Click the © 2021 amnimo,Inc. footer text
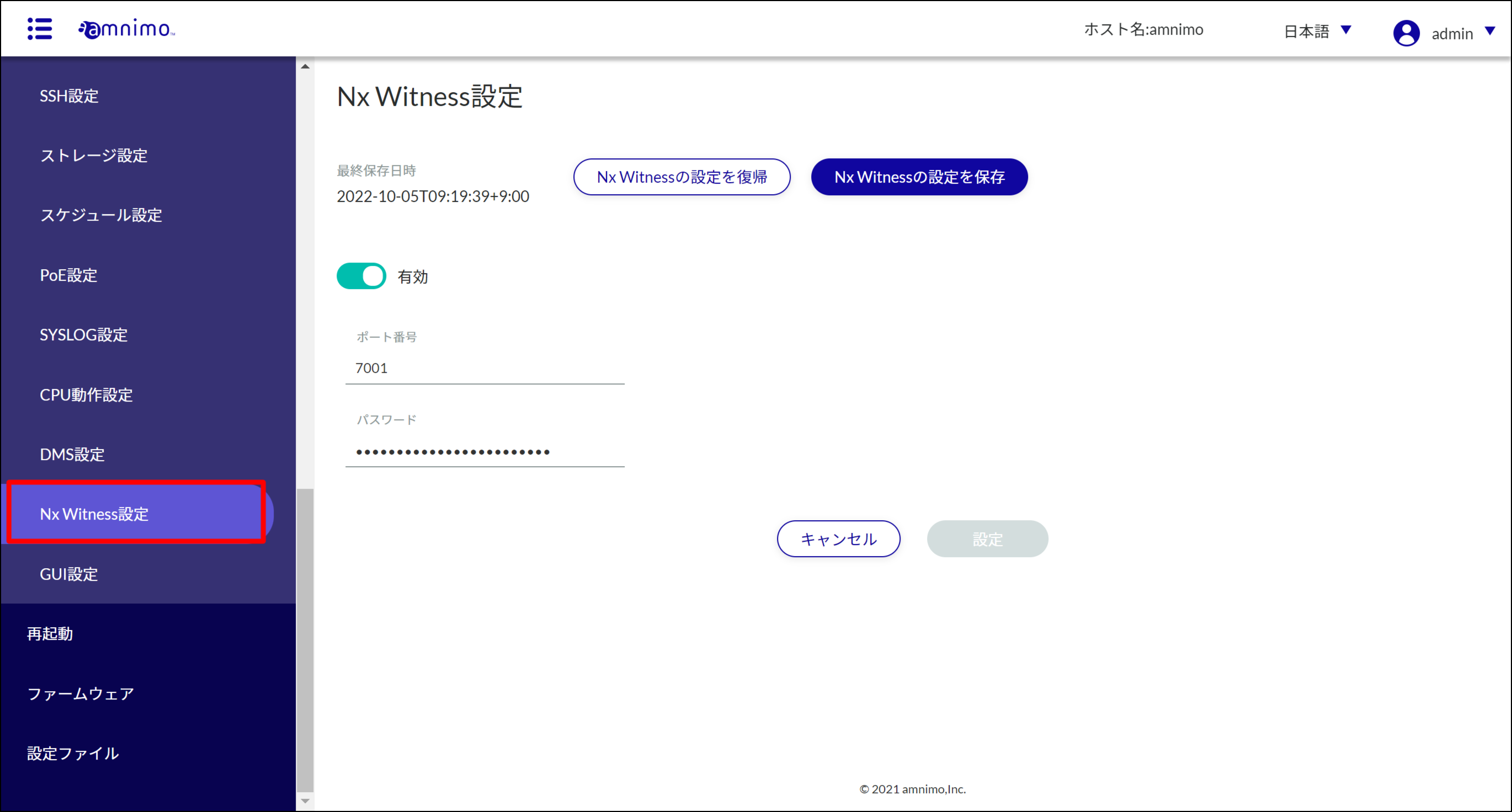The height and width of the screenshot is (812, 1512). (x=913, y=789)
